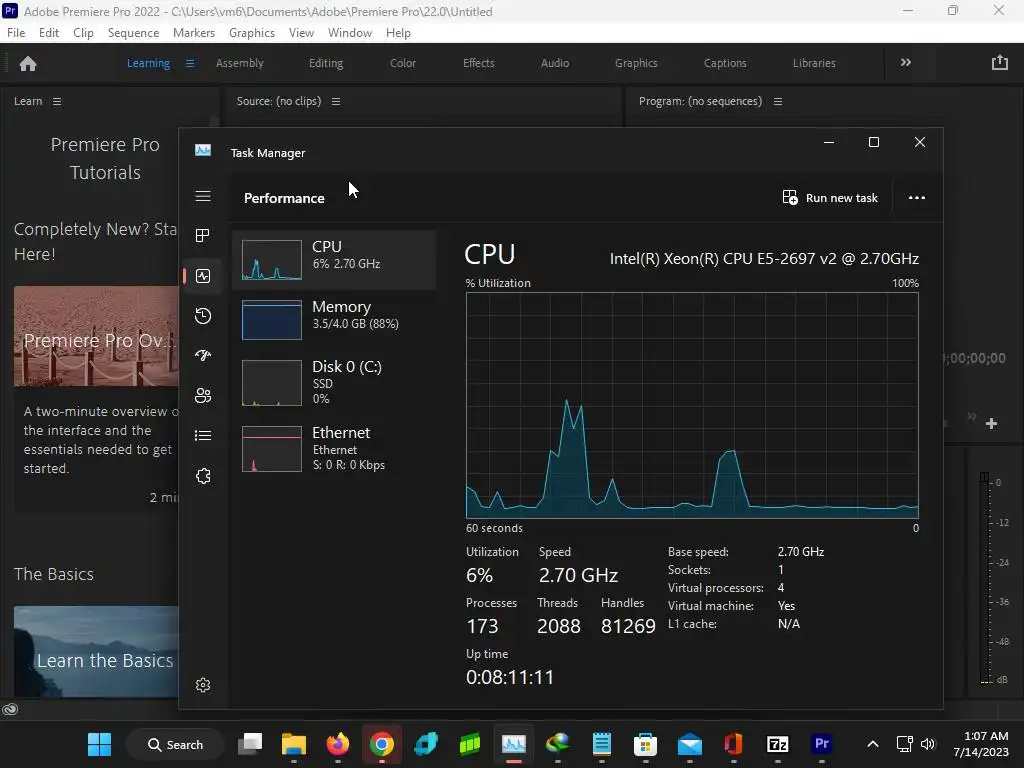Switch to Audio workspace
The image size is (1024, 768).
[x=555, y=63]
